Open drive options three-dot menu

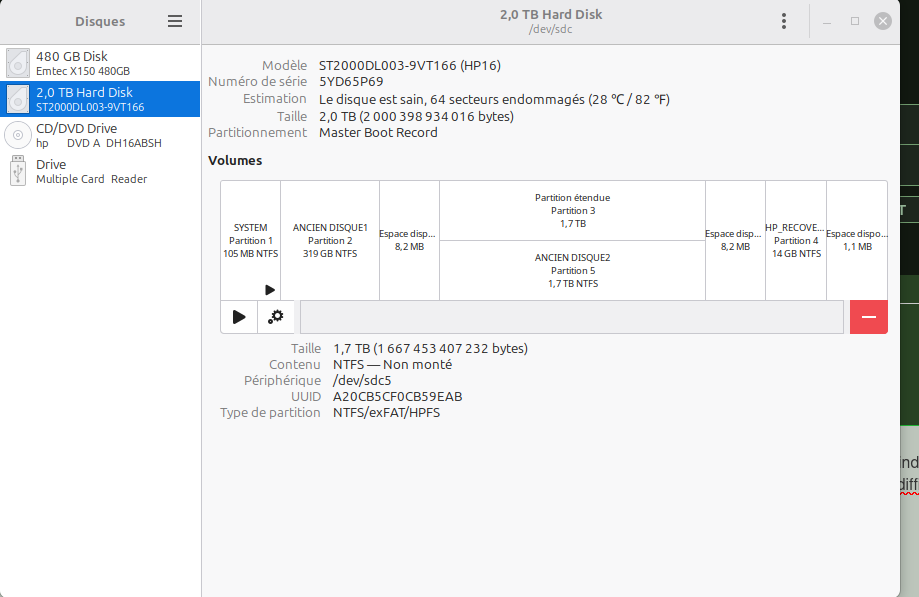click(x=784, y=21)
